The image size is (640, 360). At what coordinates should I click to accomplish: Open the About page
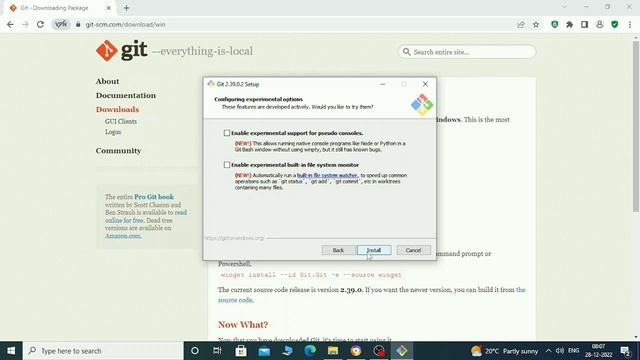(x=107, y=81)
